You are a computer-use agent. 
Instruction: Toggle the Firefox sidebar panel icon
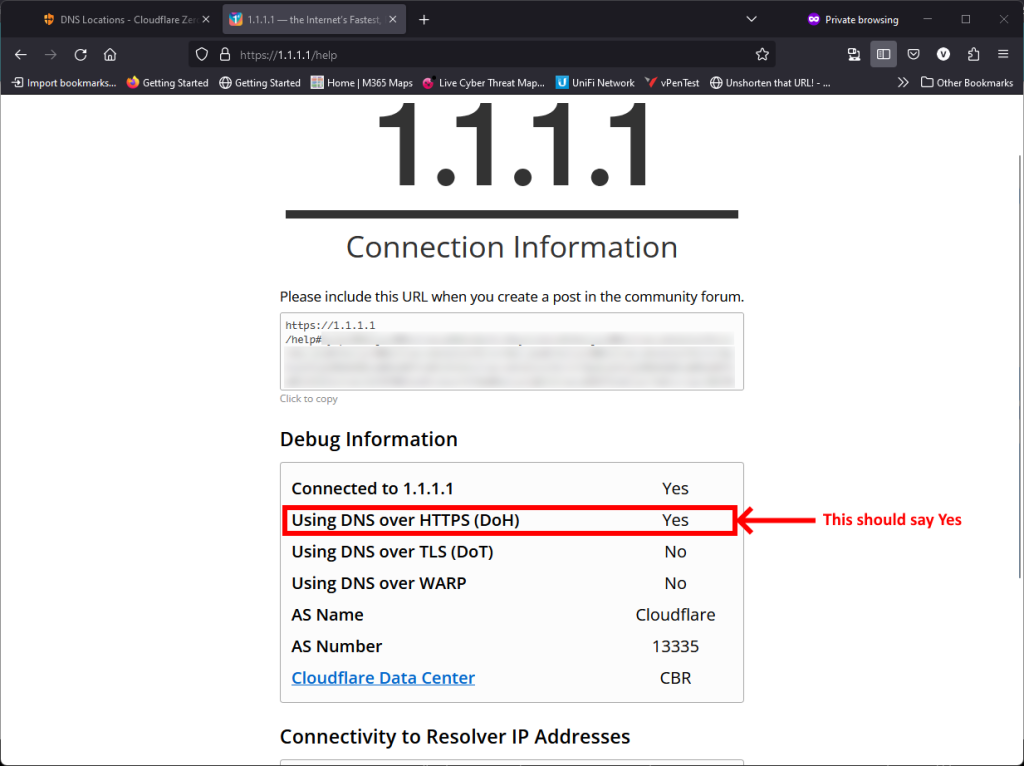884,55
